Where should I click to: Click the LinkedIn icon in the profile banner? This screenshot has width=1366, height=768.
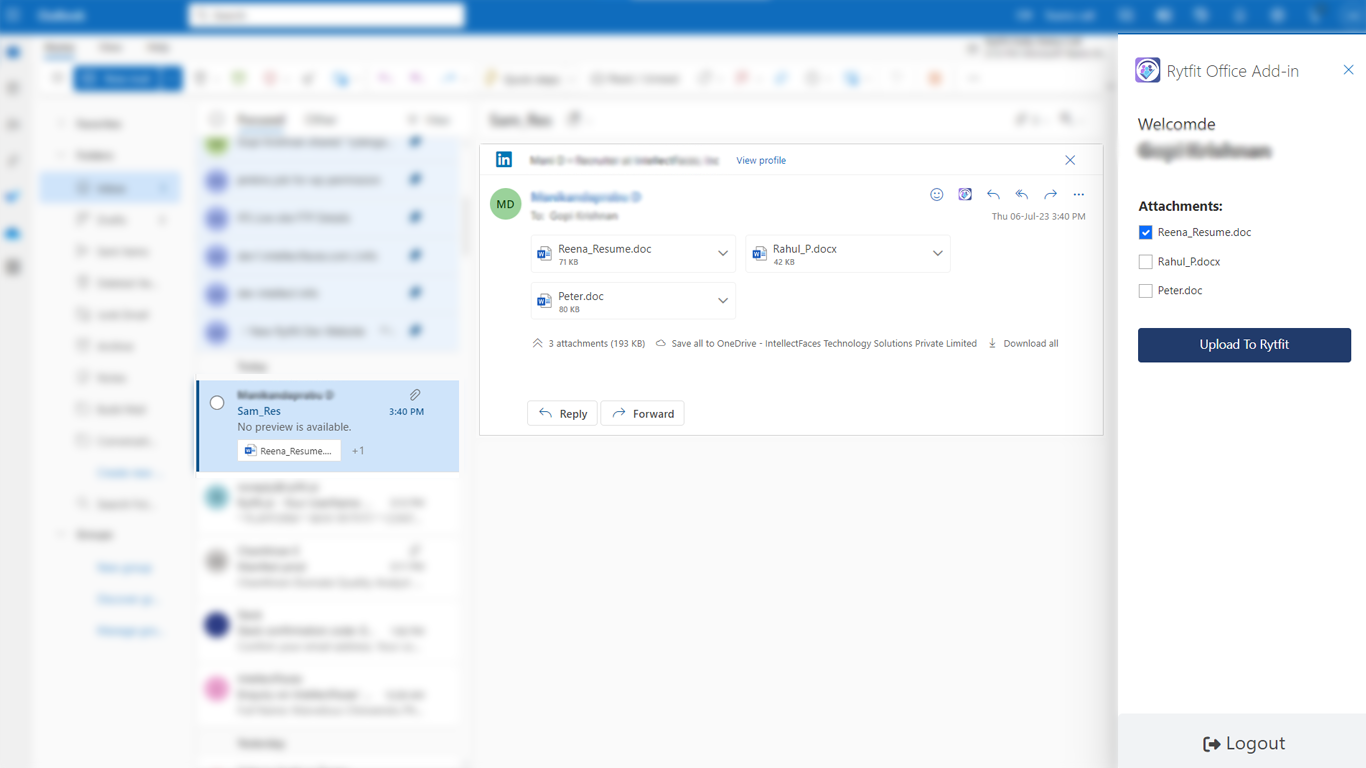pos(504,160)
